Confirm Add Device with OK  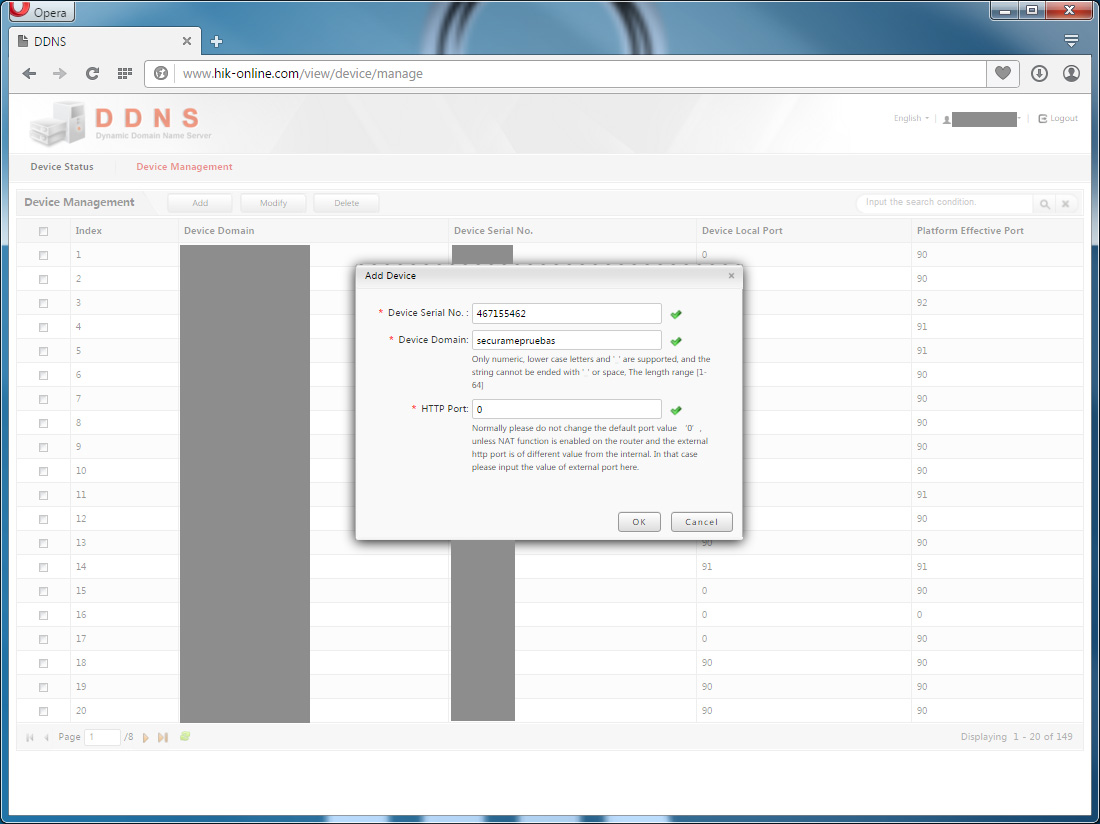639,522
